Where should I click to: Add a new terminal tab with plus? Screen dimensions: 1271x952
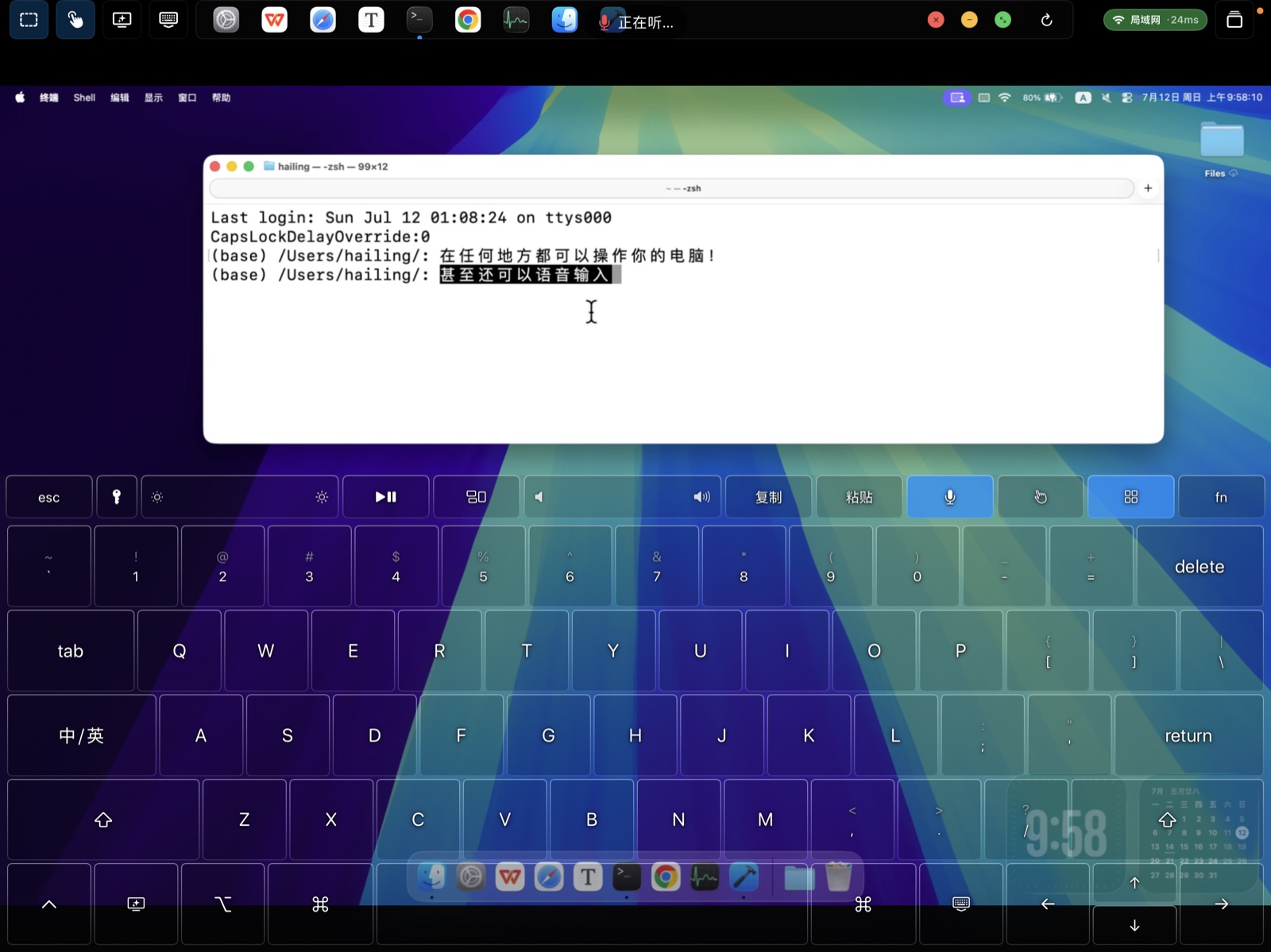(x=1148, y=188)
